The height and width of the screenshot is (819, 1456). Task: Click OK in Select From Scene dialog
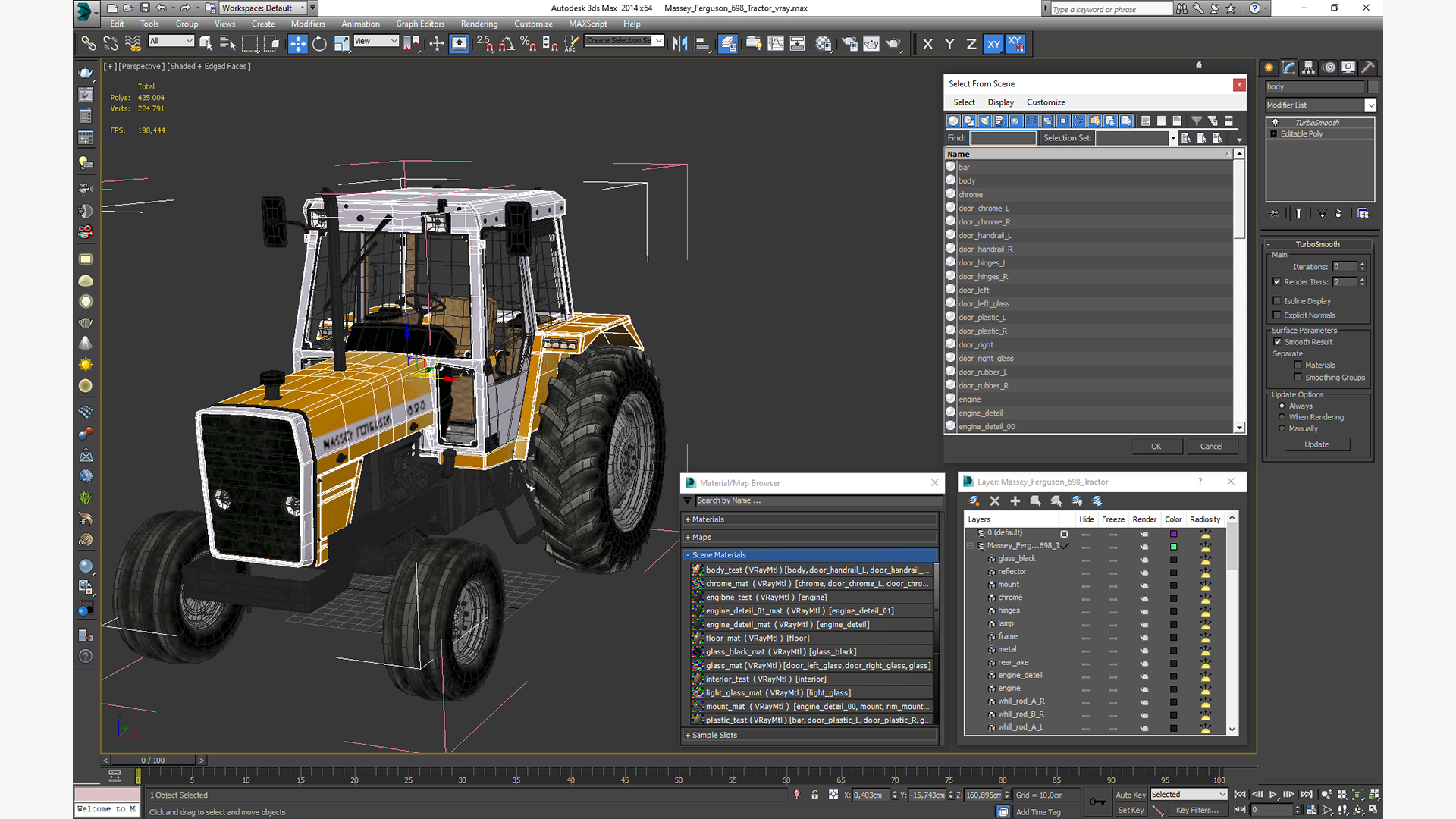[x=1156, y=447]
